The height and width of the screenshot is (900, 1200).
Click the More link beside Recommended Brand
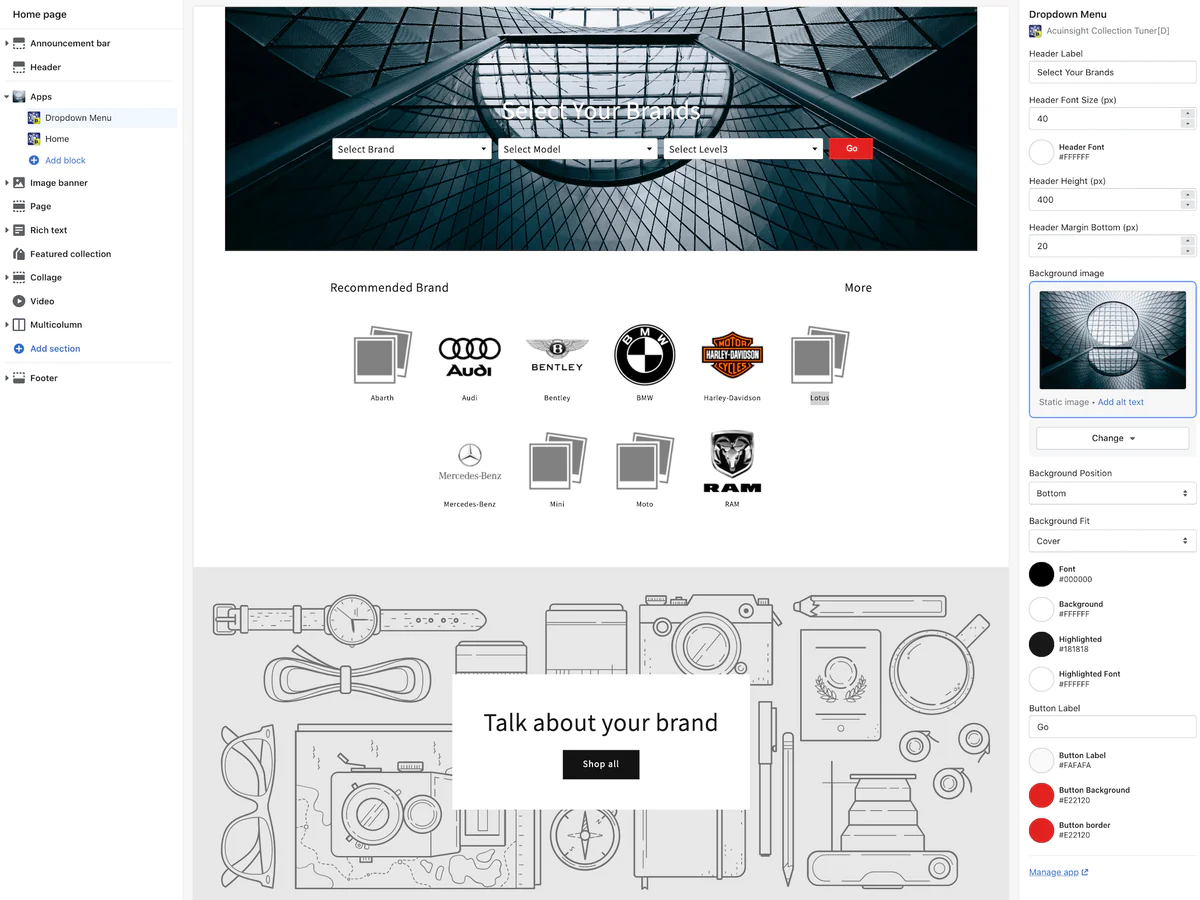point(858,288)
